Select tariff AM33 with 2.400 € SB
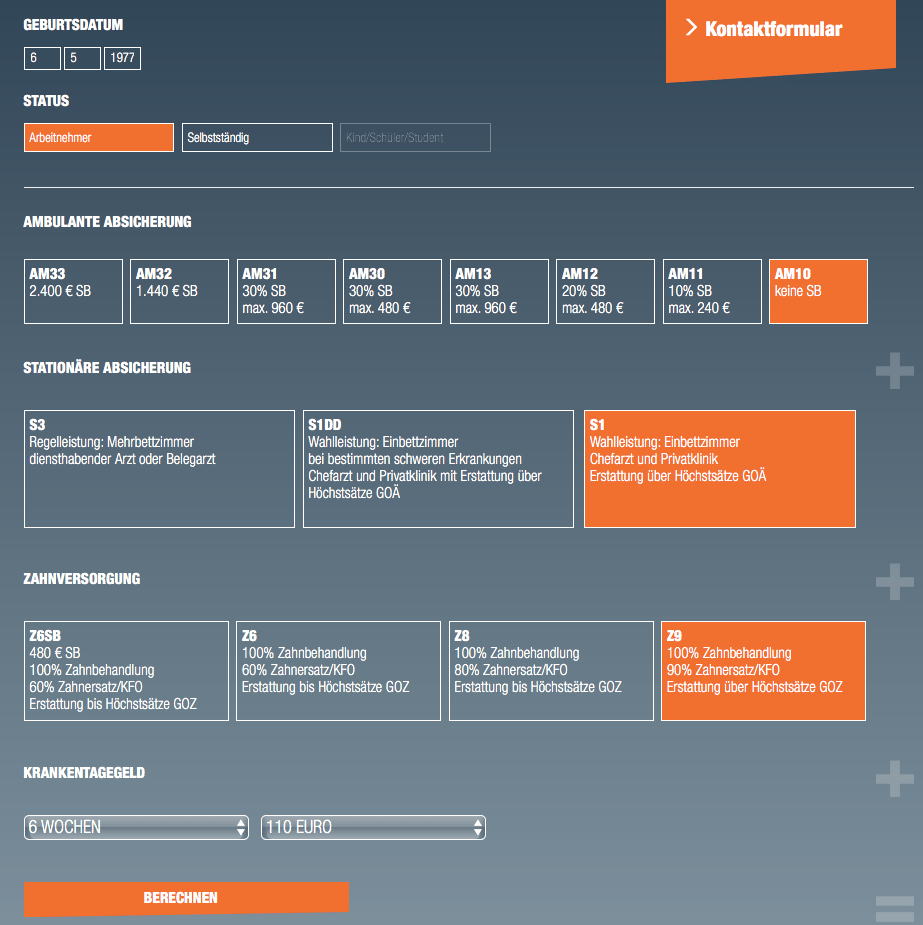Viewport: 923px width, 925px height. coord(73,291)
